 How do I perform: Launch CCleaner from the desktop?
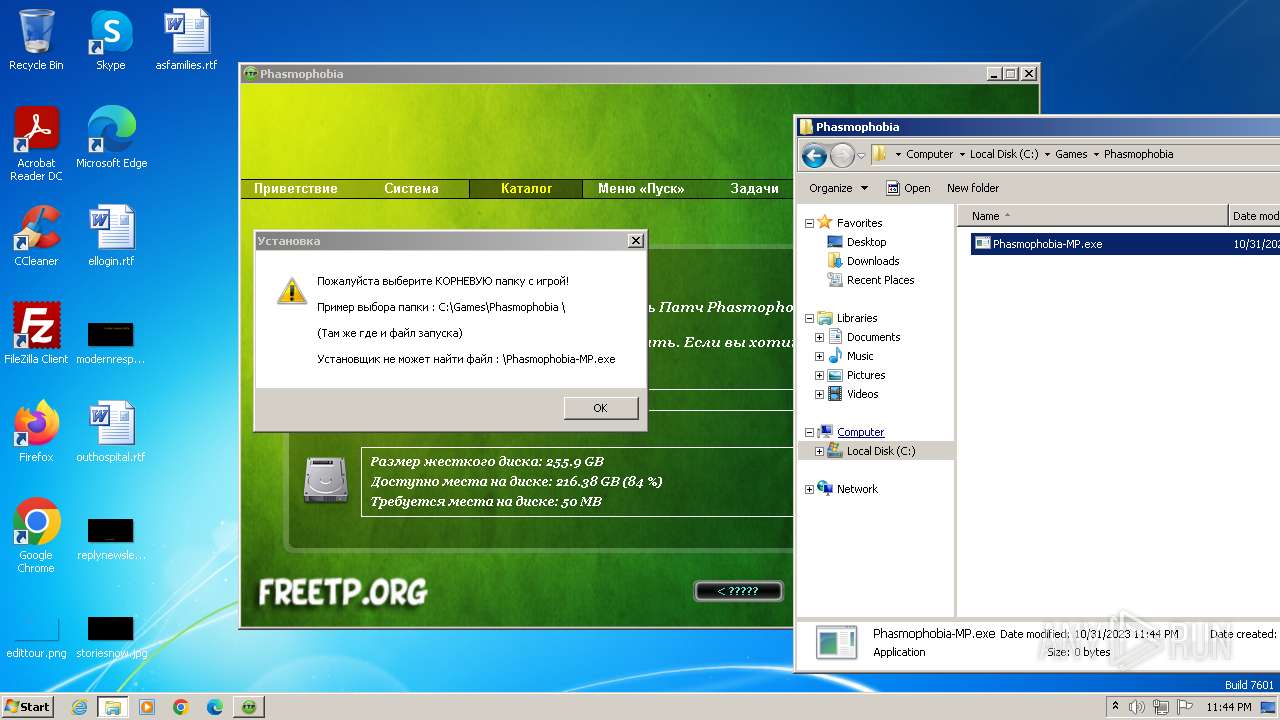[x=36, y=236]
